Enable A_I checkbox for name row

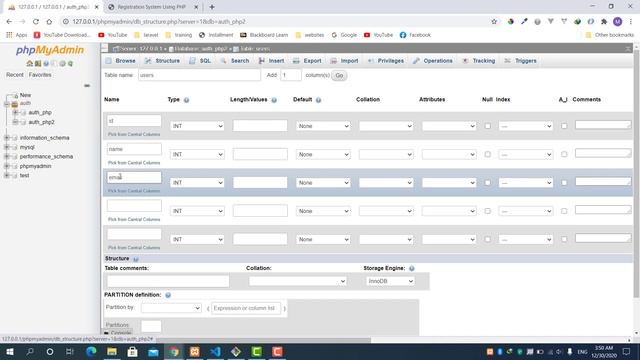(x=564, y=154)
